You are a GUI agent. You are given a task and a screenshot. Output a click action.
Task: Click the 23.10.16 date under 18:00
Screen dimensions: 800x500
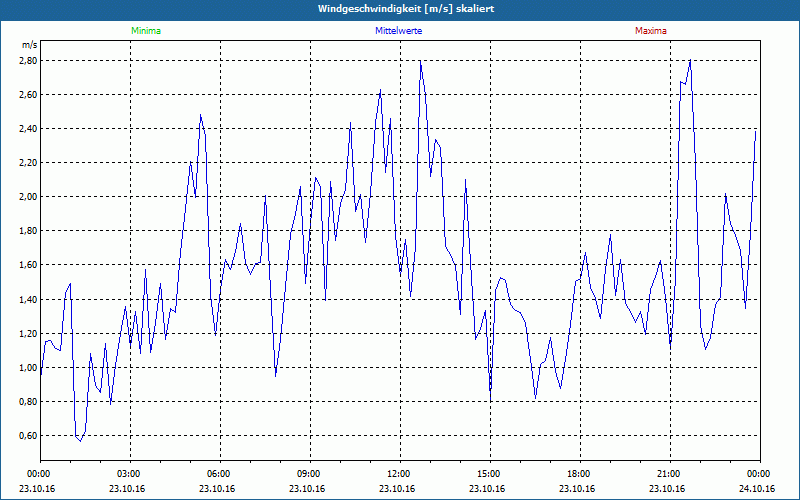click(577, 489)
